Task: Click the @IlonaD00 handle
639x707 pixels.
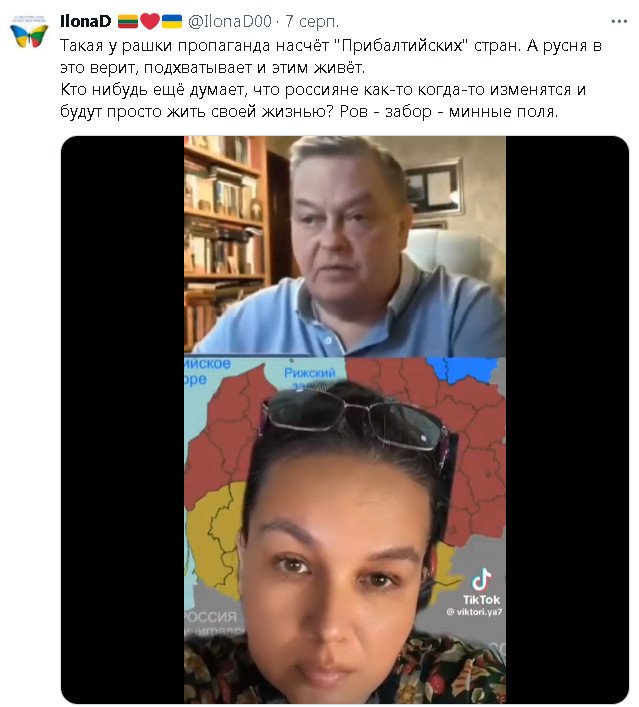Action: coord(230,21)
